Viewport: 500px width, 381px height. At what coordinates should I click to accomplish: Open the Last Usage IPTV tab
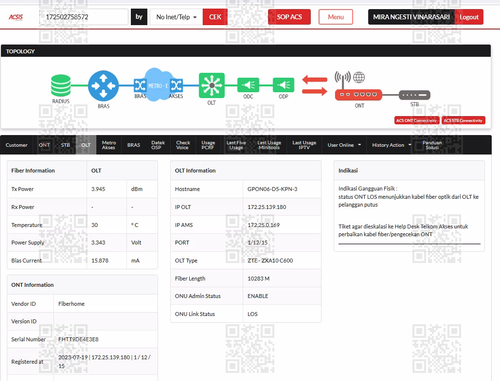pos(304,145)
